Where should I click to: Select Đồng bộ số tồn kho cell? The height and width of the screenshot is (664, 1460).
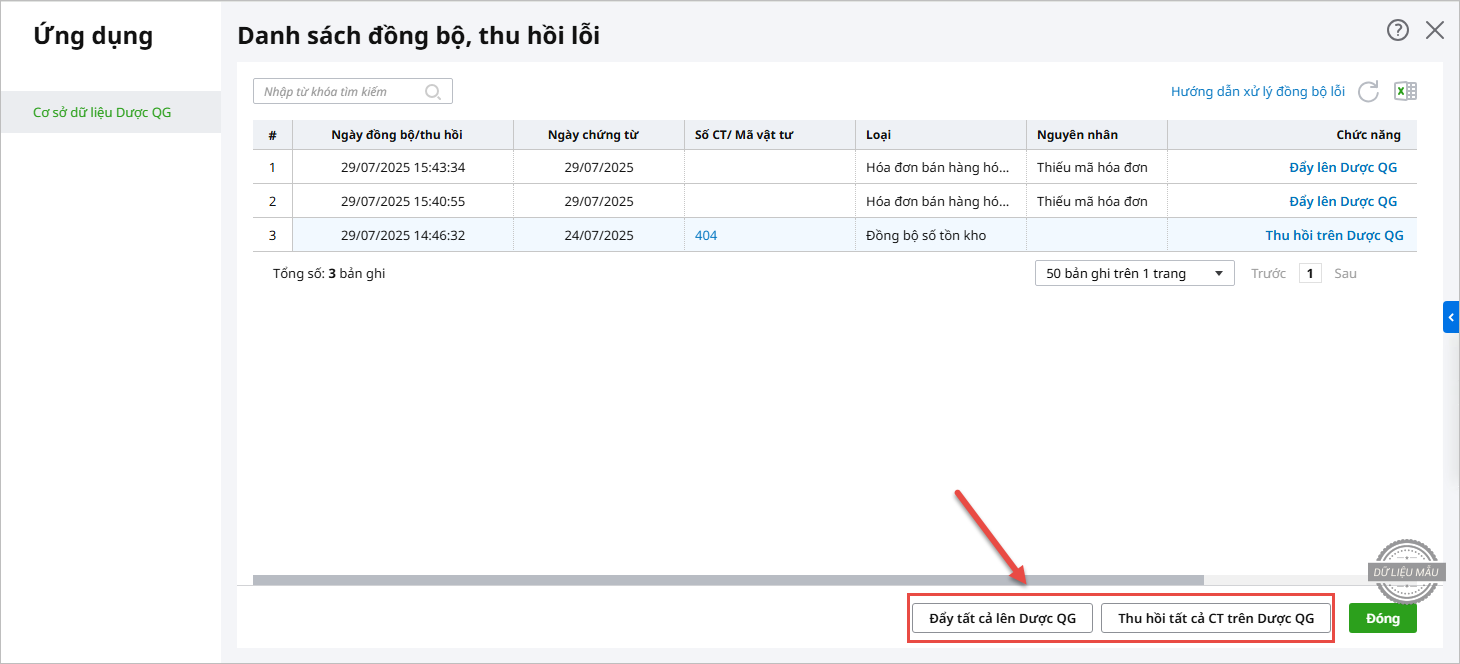pos(941,235)
